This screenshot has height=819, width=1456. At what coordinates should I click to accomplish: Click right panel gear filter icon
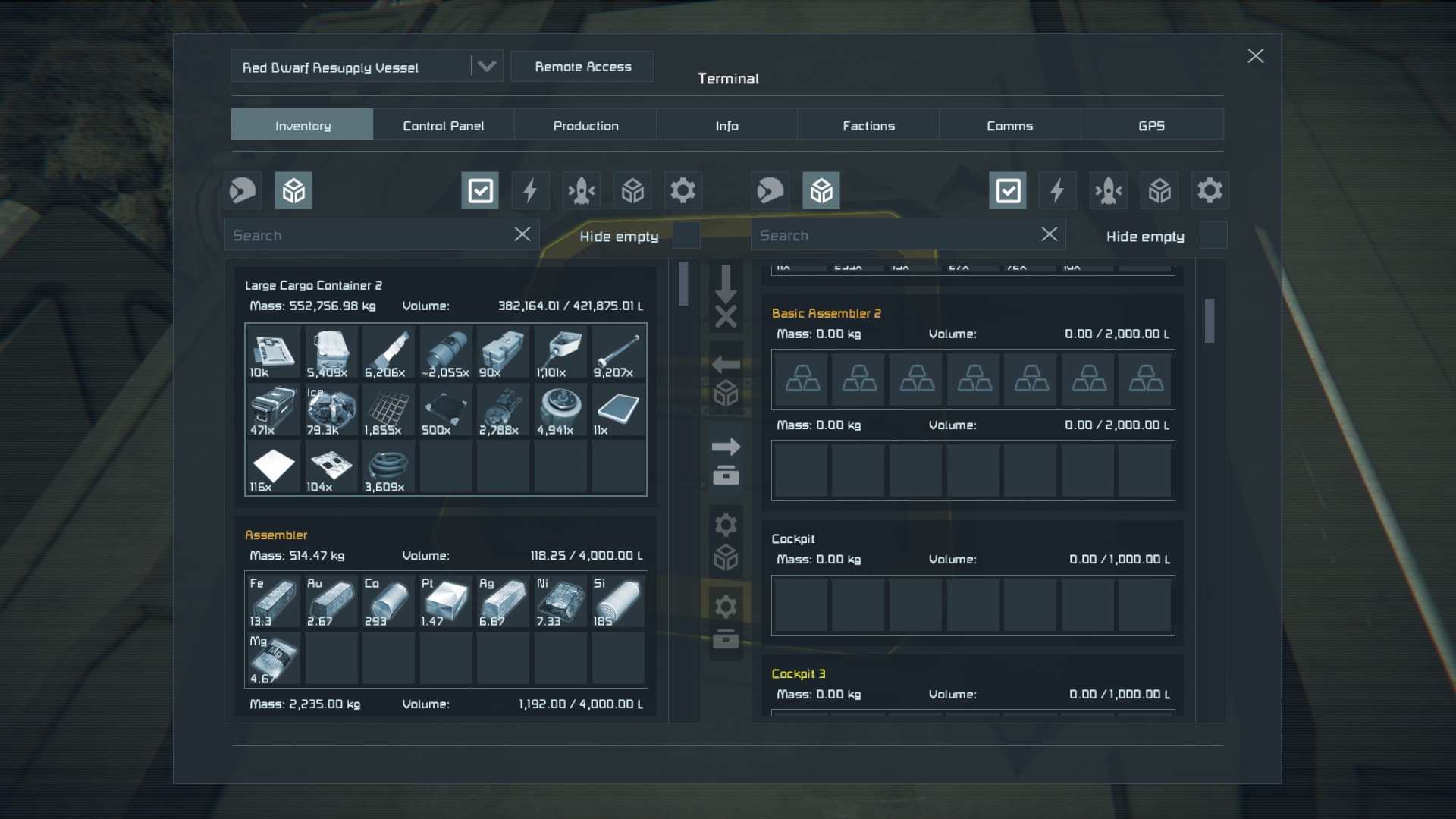1210,190
